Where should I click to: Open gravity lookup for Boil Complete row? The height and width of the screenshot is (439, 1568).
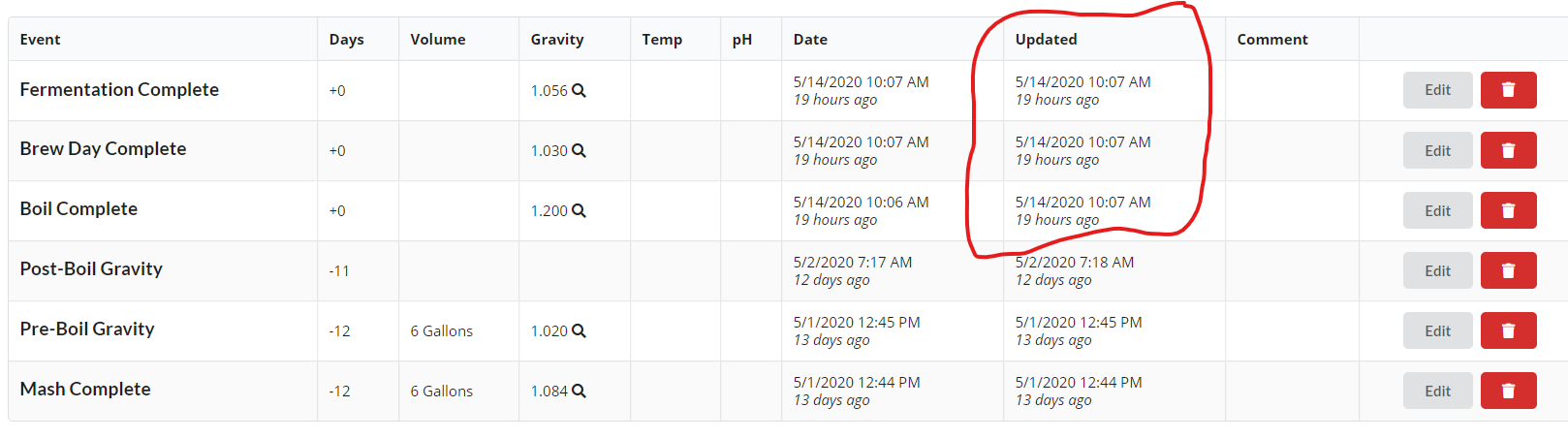pyautogui.click(x=579, y=210)
